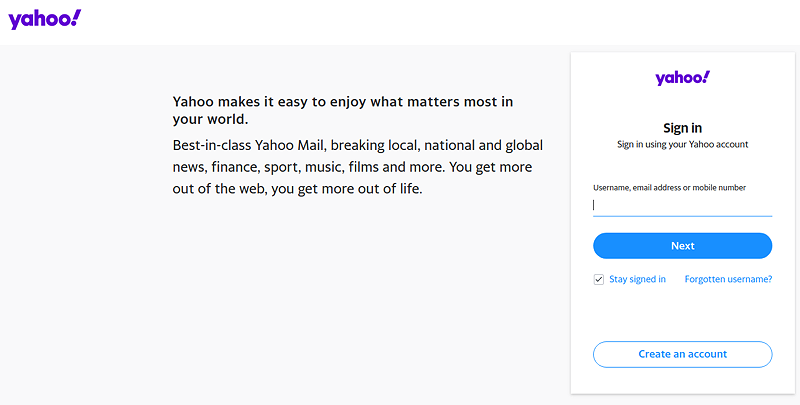Image resolution: width=800 pixels, height=405 pixels.
Task: Click the Yahoo logo in the page header
Action: tap(44, 19)
